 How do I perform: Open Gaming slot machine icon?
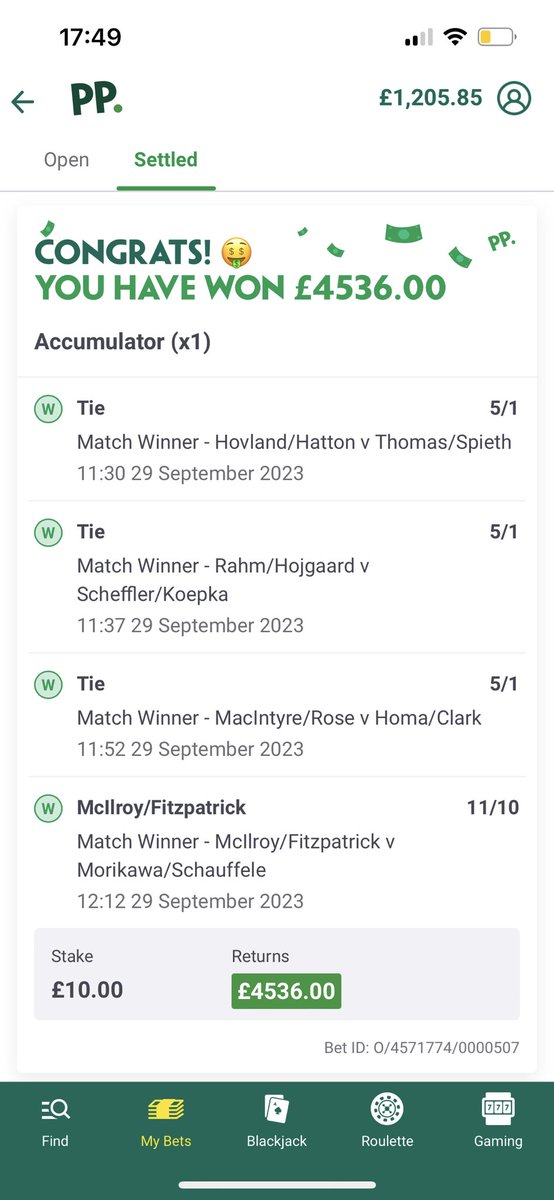click(x=498, y=1108)
